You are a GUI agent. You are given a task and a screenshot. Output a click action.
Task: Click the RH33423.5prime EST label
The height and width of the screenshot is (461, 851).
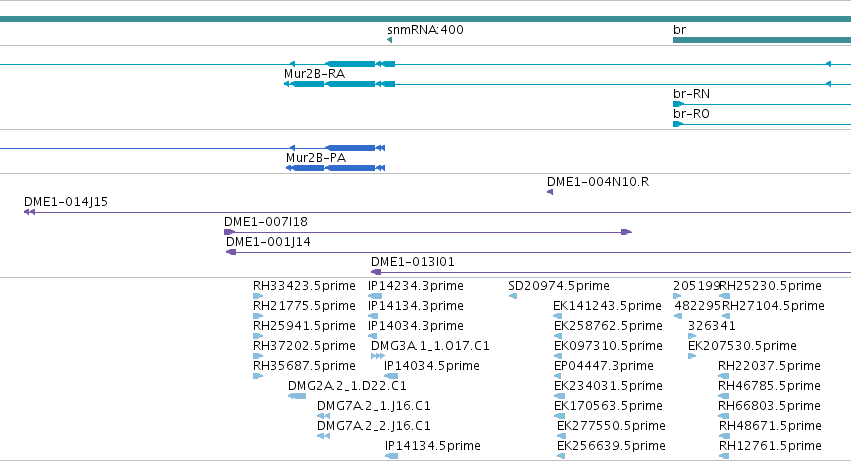304,286
